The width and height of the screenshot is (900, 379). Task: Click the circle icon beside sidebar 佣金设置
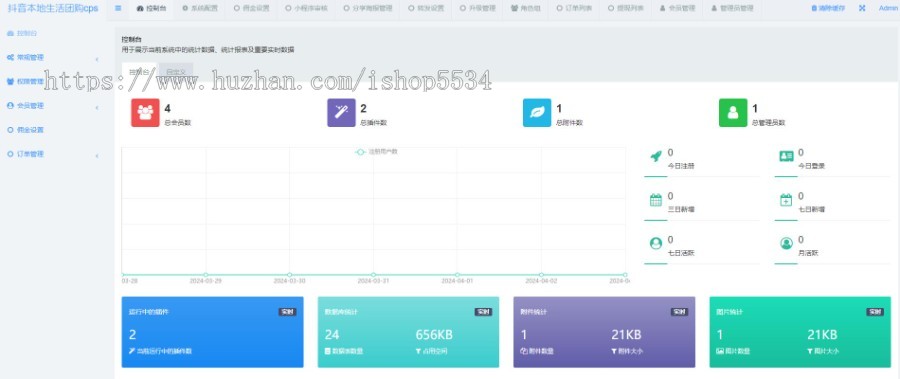pos(10,130)
